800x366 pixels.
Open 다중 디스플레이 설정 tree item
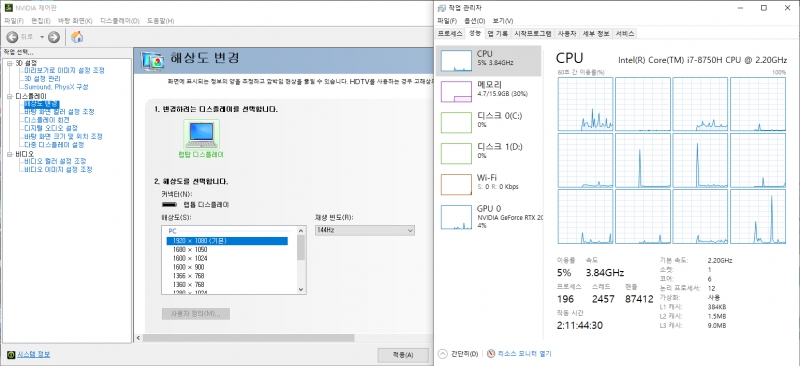54,144
